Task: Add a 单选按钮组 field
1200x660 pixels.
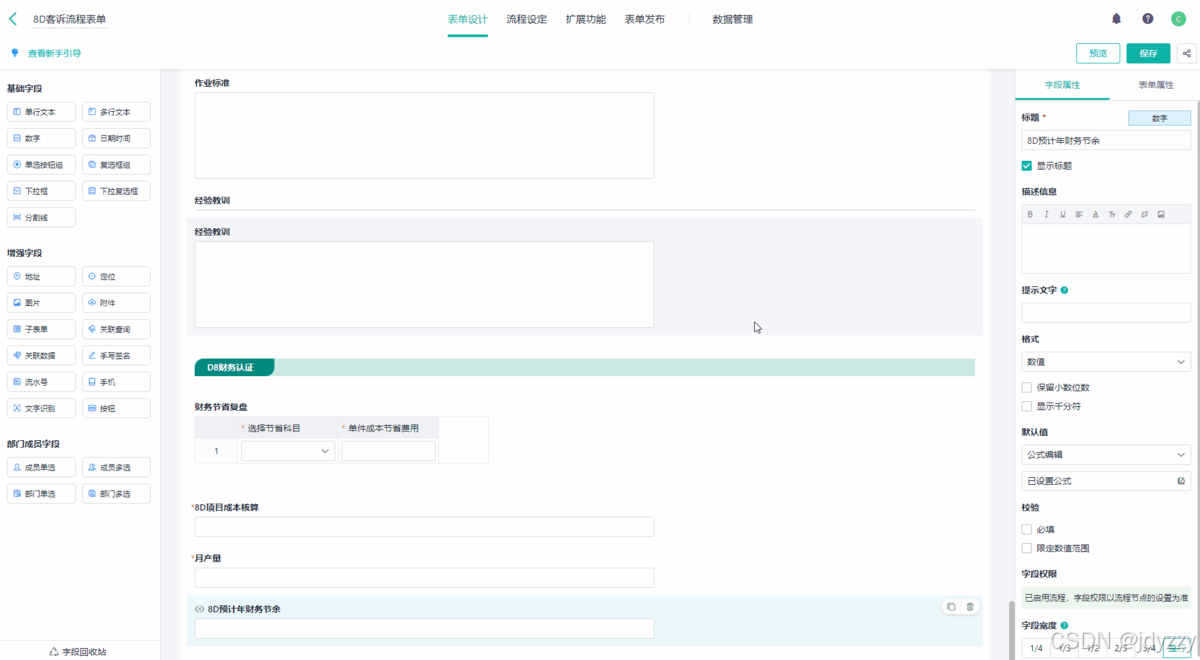Action: tap(41, 164)
